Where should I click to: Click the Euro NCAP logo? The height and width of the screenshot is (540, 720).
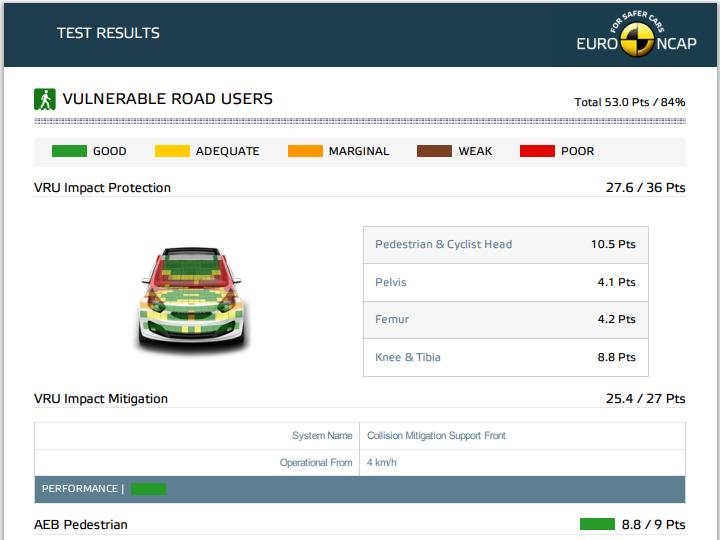click(x=636, y=34)
